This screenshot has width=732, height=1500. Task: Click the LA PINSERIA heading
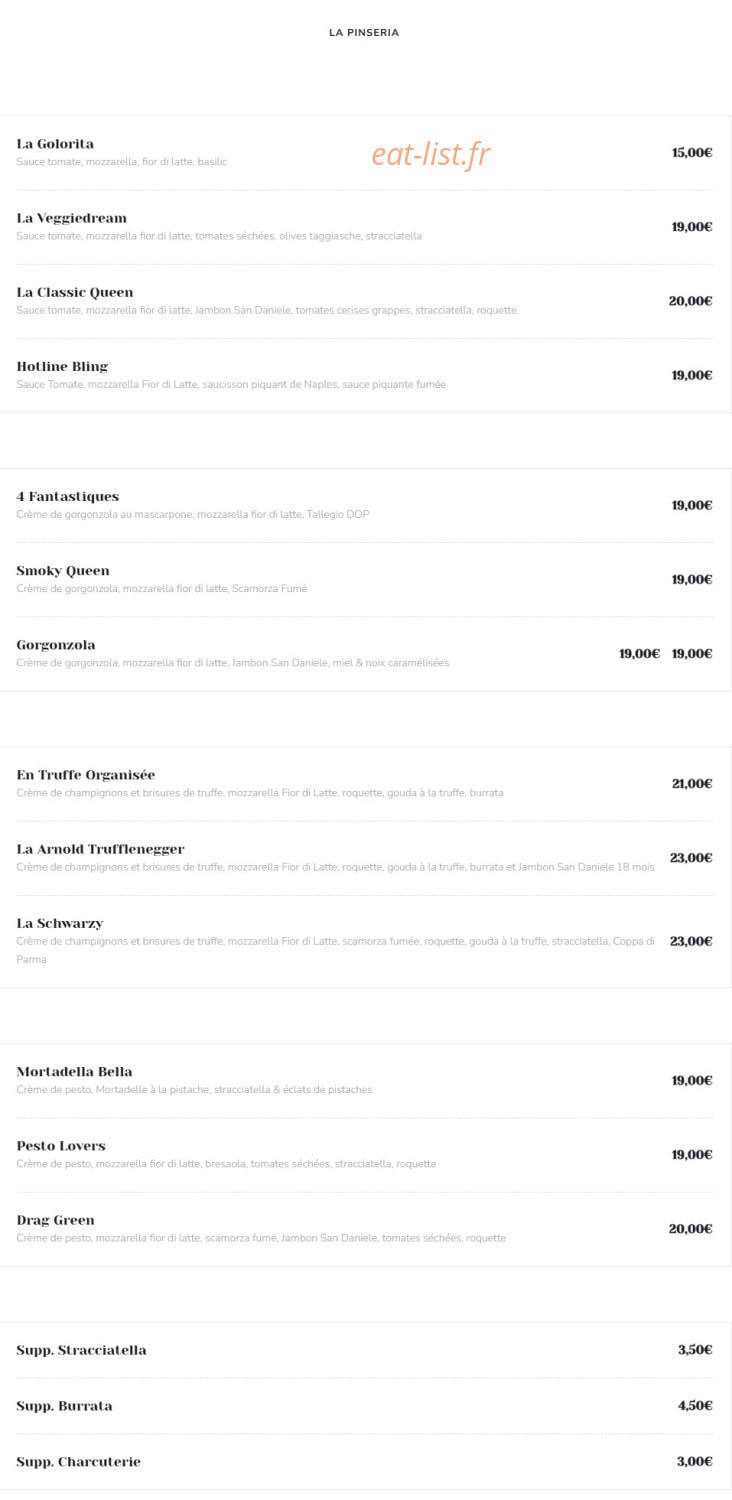pyautogui.click(x=364, y=32)
